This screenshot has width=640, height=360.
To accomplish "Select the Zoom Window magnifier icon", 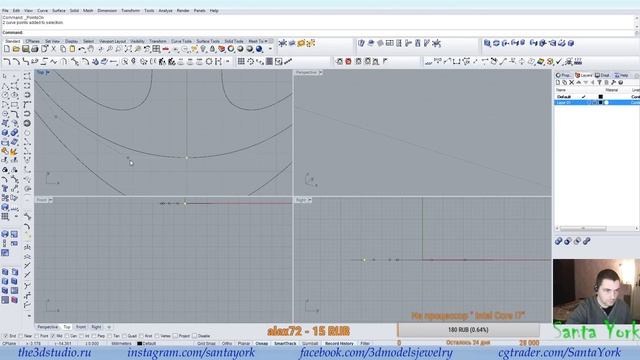I will pos(119,49).
